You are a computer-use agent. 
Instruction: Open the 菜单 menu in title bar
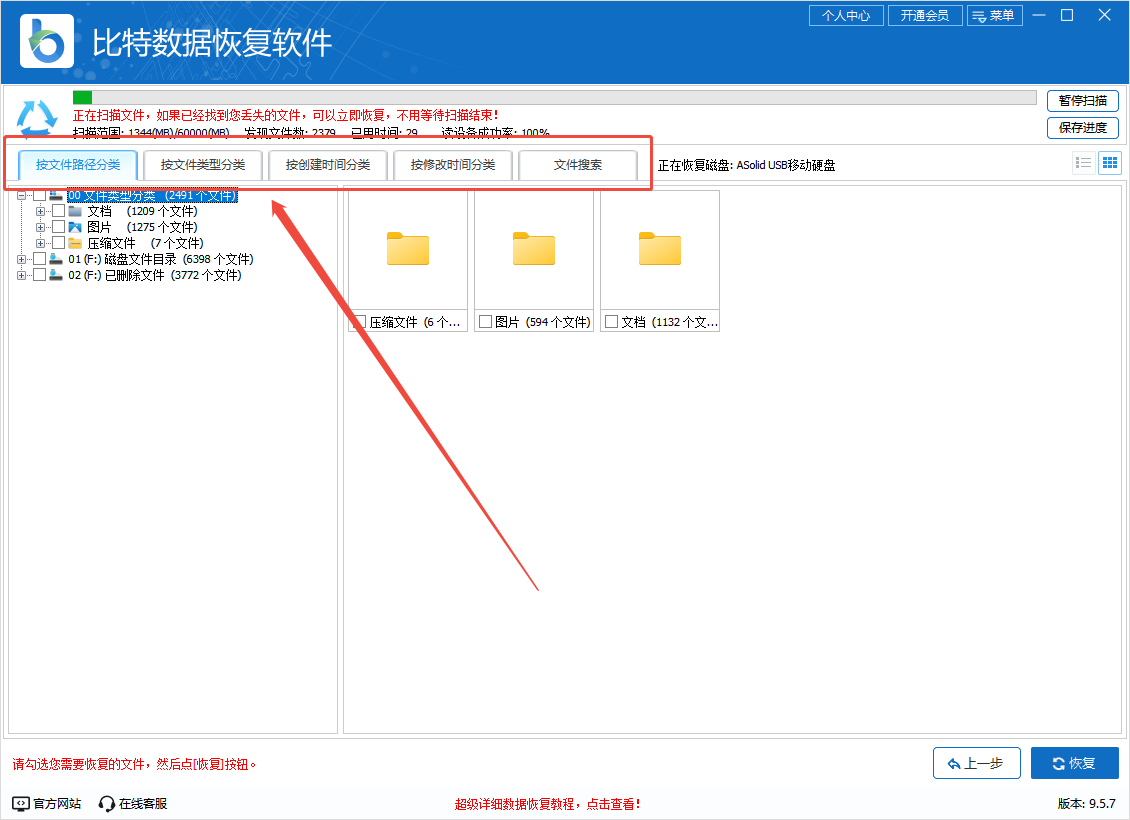995,15
